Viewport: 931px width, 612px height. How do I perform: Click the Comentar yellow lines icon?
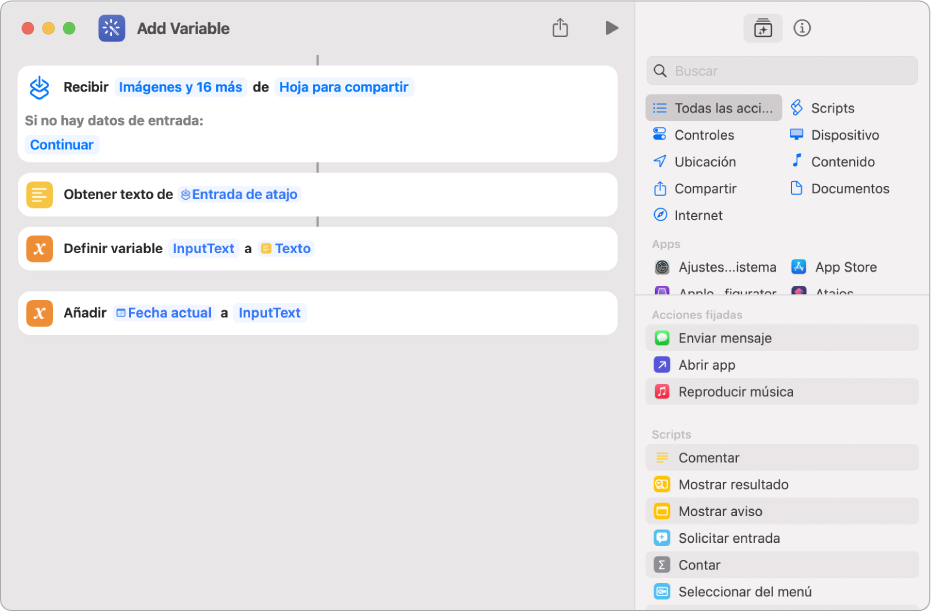[661, 458]
